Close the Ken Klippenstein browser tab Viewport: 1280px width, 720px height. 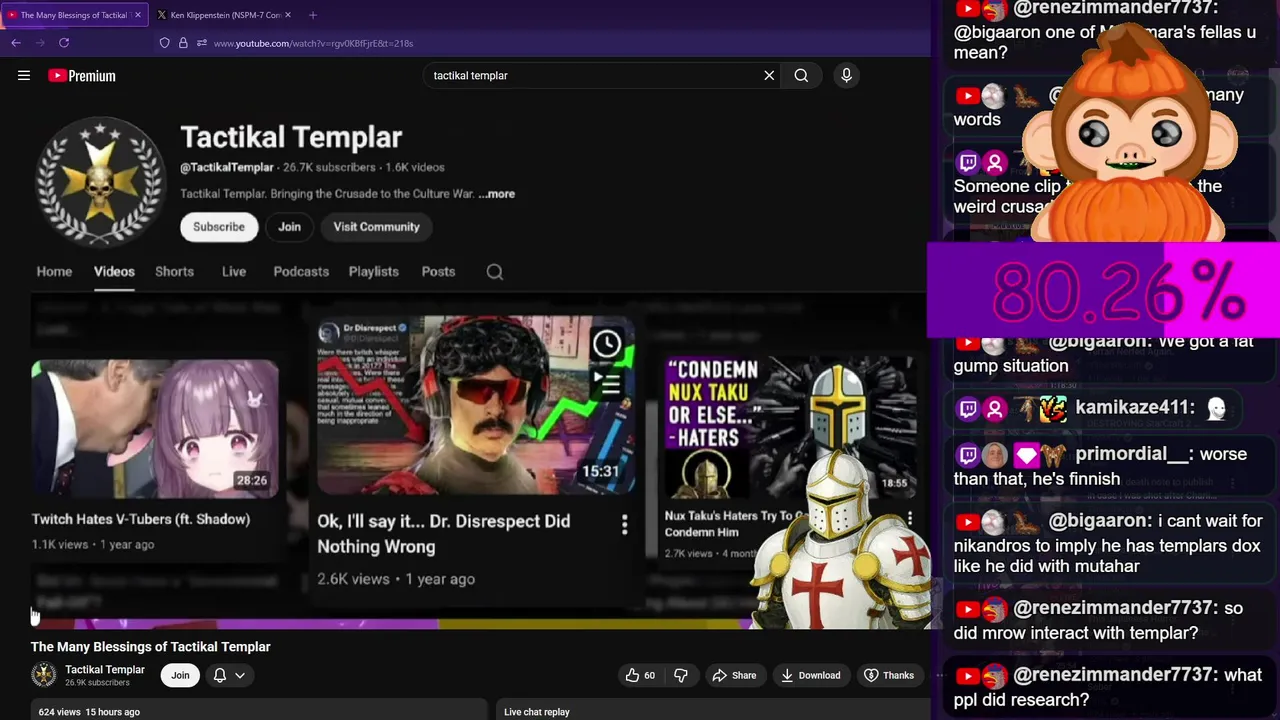click(288, 15)
